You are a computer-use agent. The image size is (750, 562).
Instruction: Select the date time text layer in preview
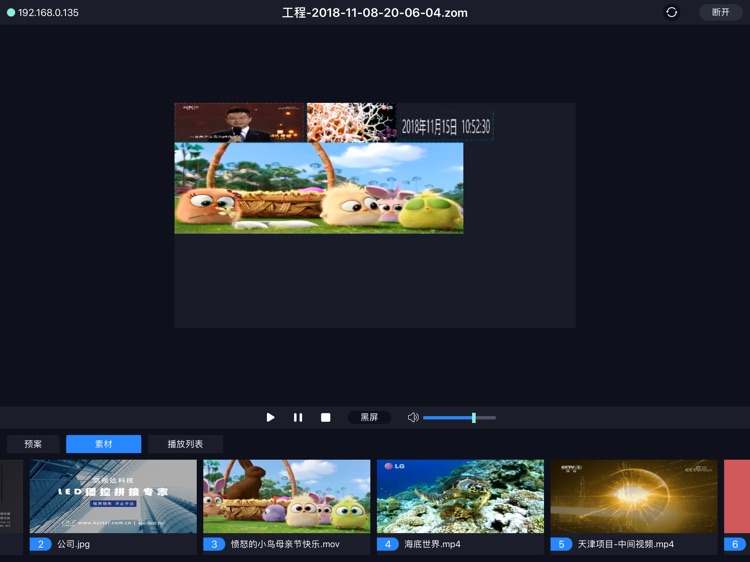445,127
